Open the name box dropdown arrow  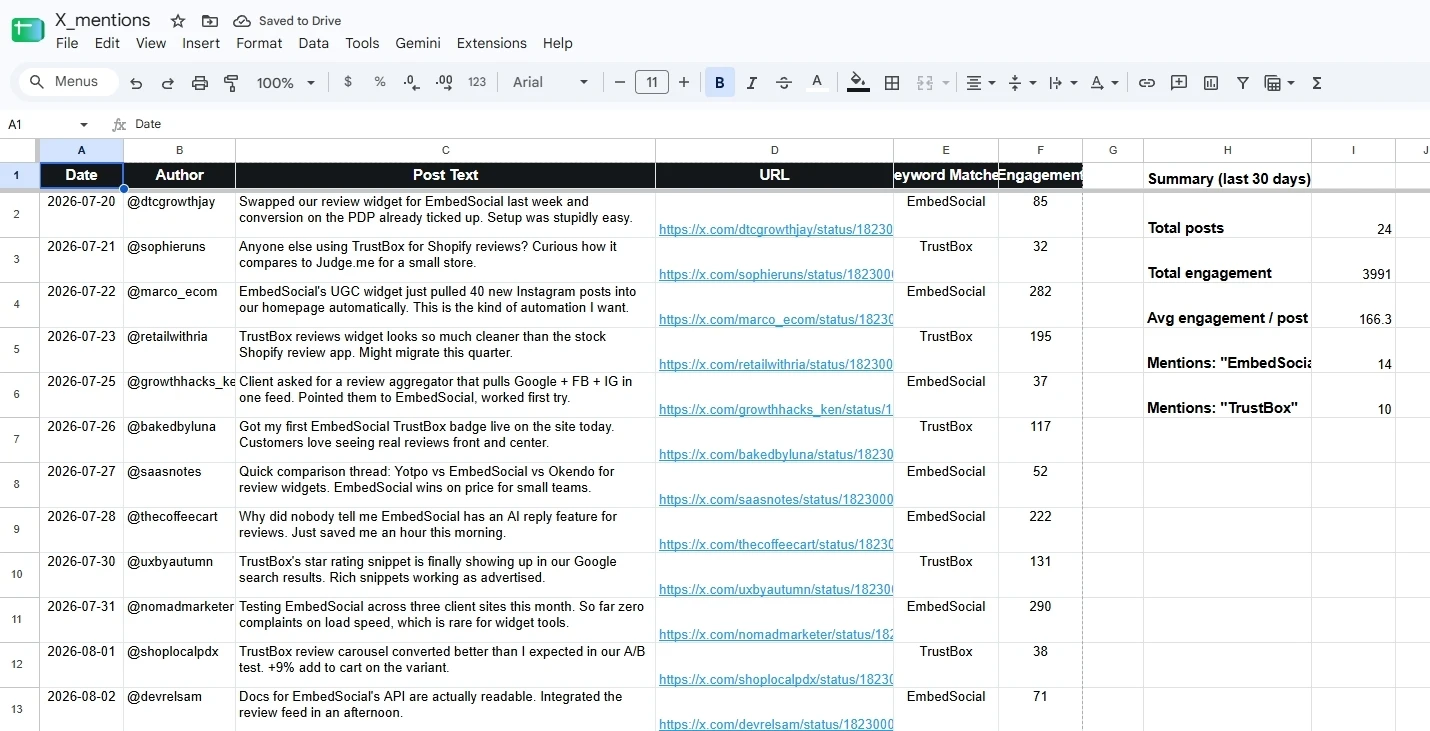click(84, 125)
